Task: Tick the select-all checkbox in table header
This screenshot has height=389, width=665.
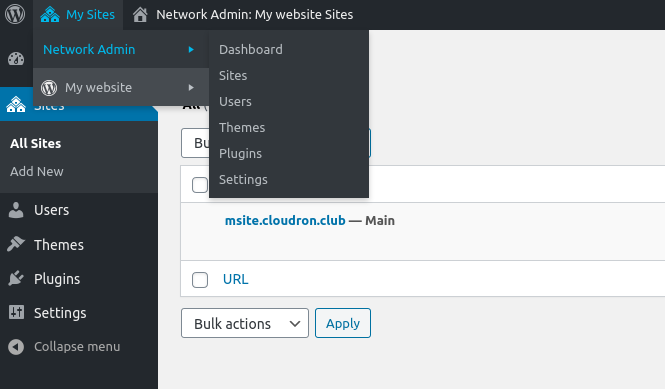Action: coord(200,185)
